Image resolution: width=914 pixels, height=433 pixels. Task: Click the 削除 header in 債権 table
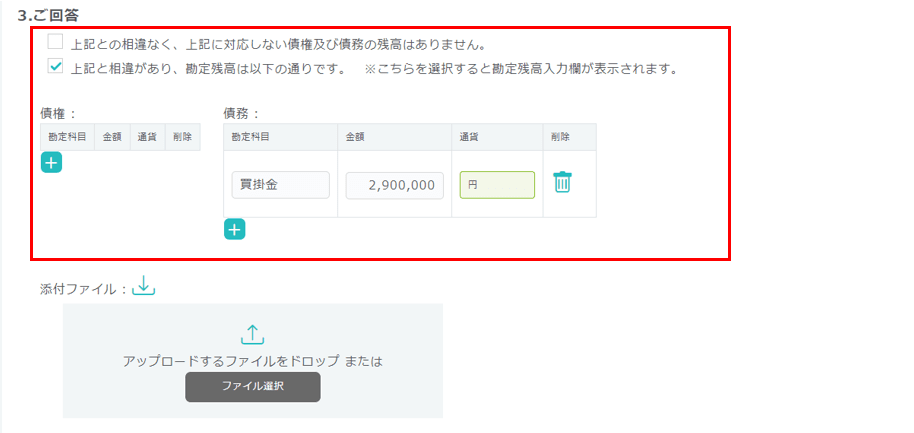pos(182,136)
